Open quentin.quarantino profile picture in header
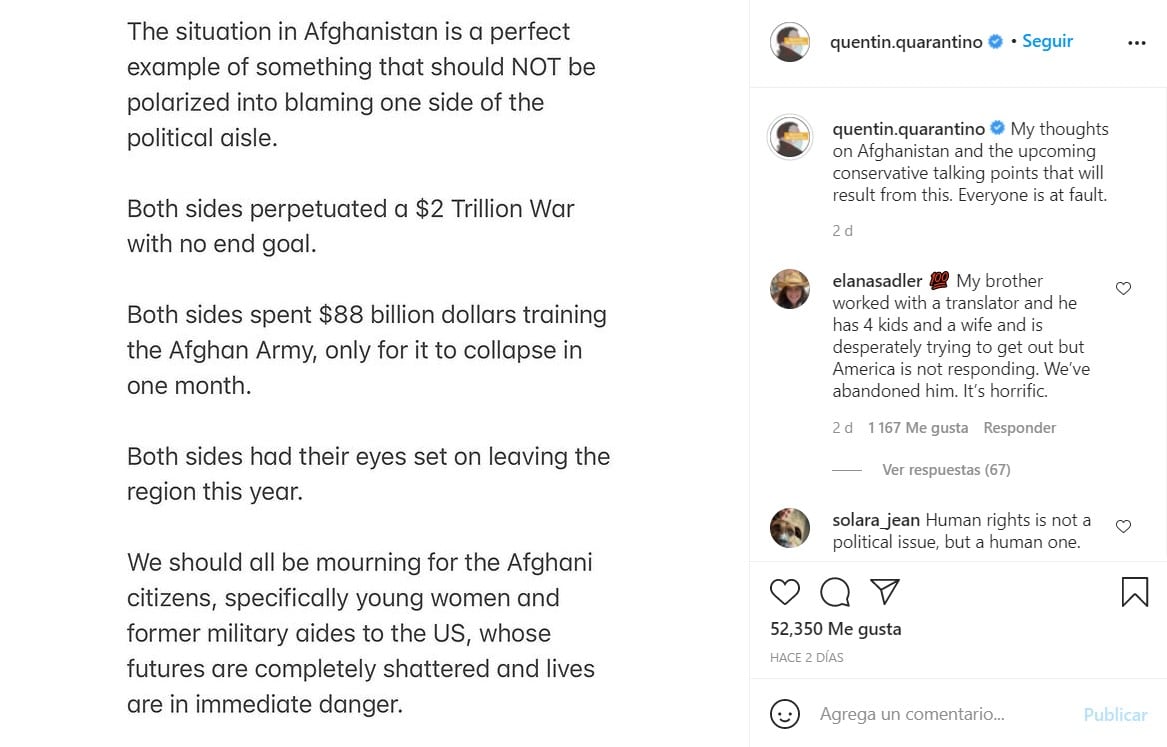Image resolution: width=1167 pixels, height=747 pixels. coord(789,42)
